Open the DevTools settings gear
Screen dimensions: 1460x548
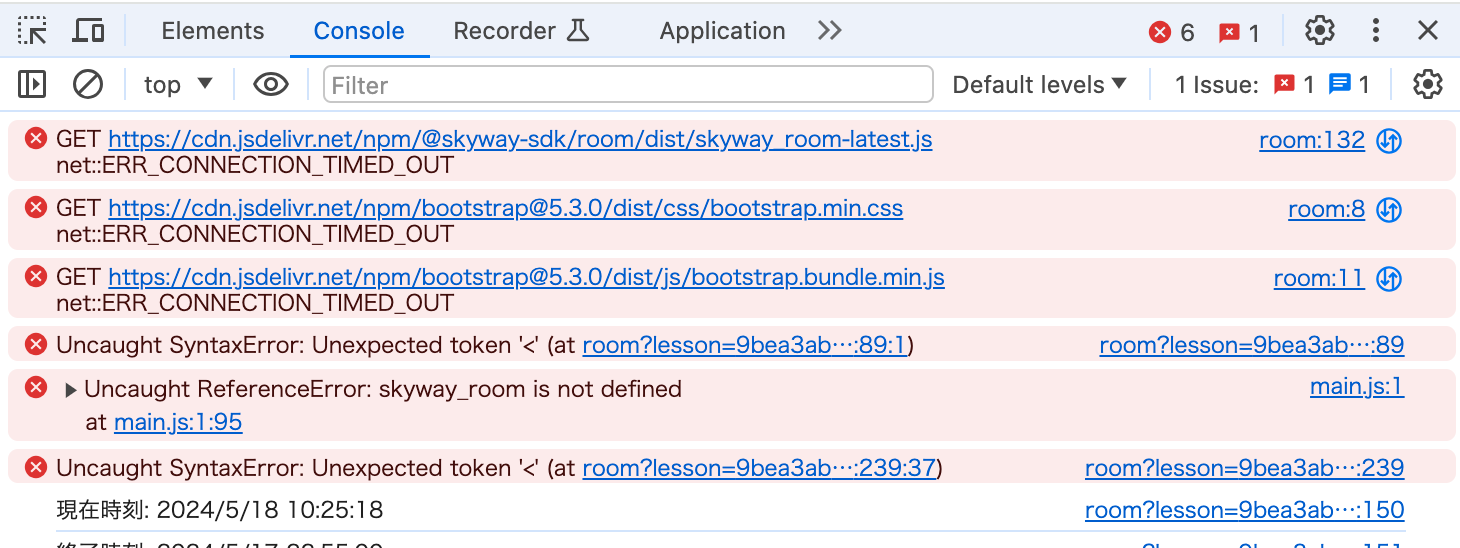(x=1320, y=31)
